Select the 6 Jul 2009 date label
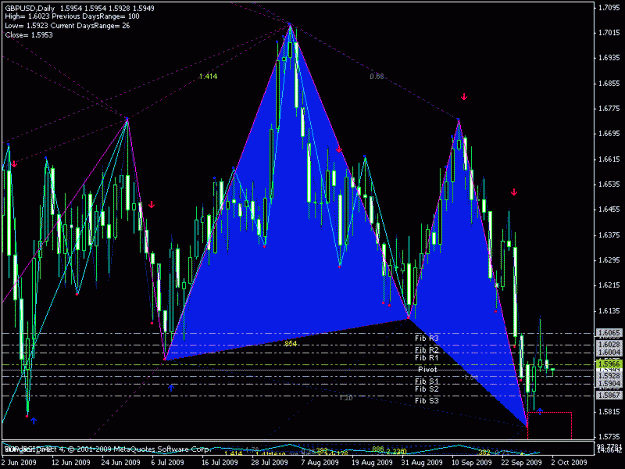Image resolution: width=625 pixels, height=469 pixels. click(167, 462)
